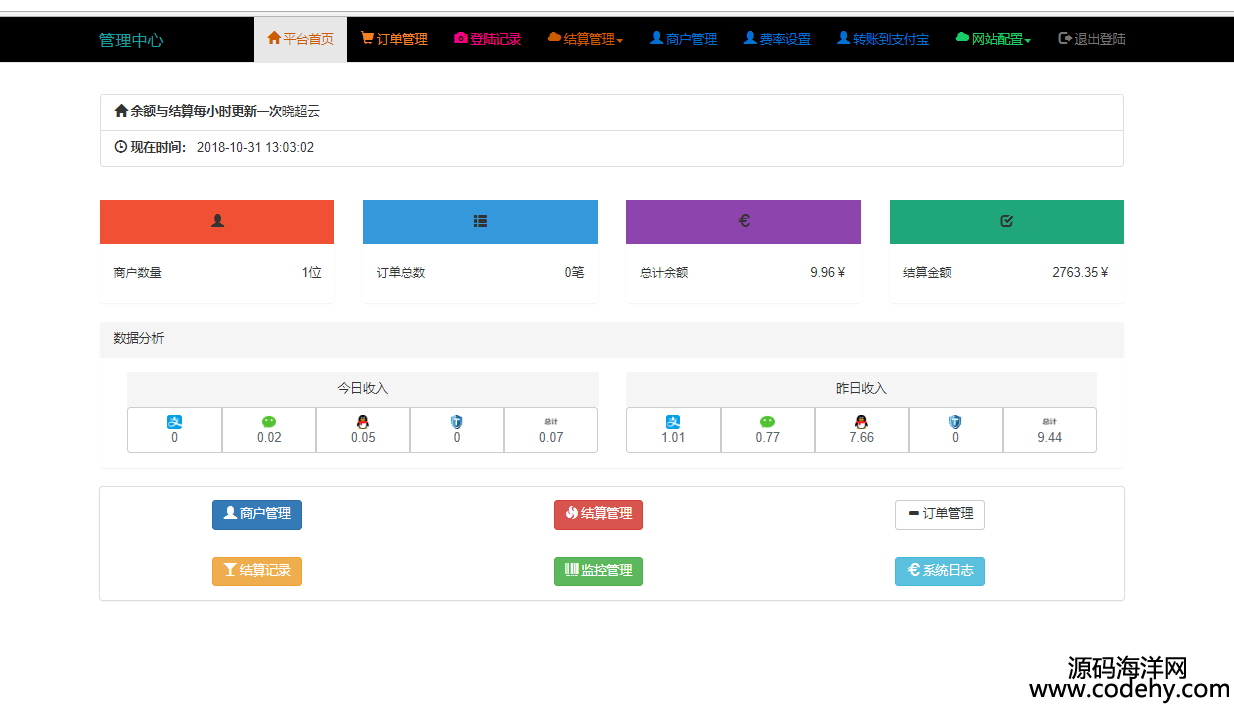This screenshot has width=1234, height=709.
Task: Click the user icon in red merchant card
Action: click(217, 221)
